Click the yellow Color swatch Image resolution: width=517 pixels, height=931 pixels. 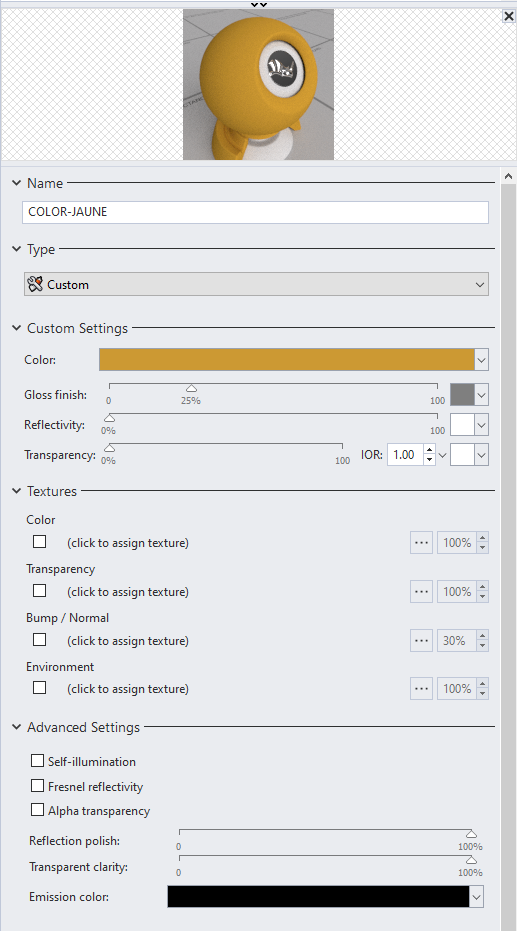(287, 360)
